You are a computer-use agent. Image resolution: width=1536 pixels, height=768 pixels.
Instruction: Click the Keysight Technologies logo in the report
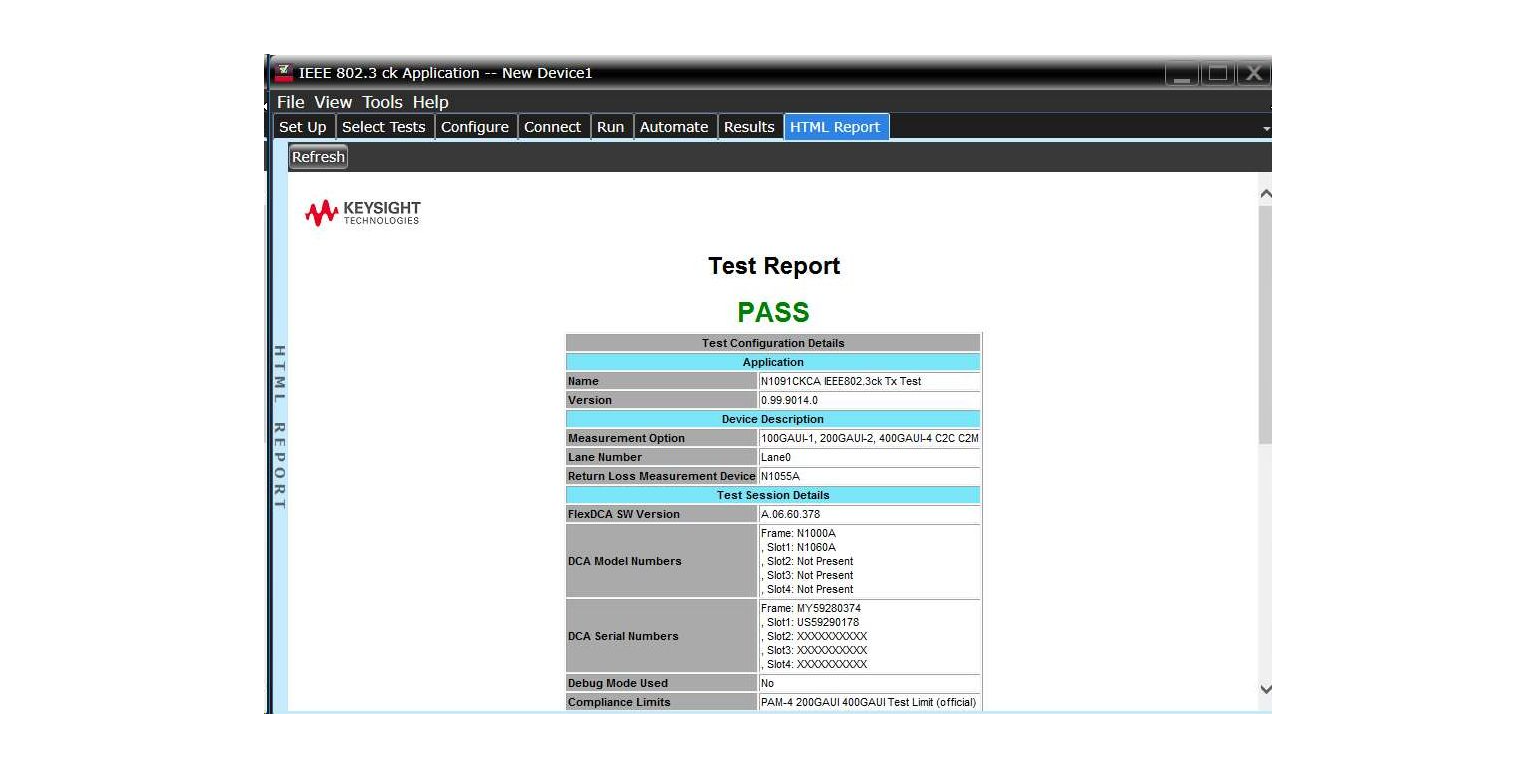[x=360, y=212]
